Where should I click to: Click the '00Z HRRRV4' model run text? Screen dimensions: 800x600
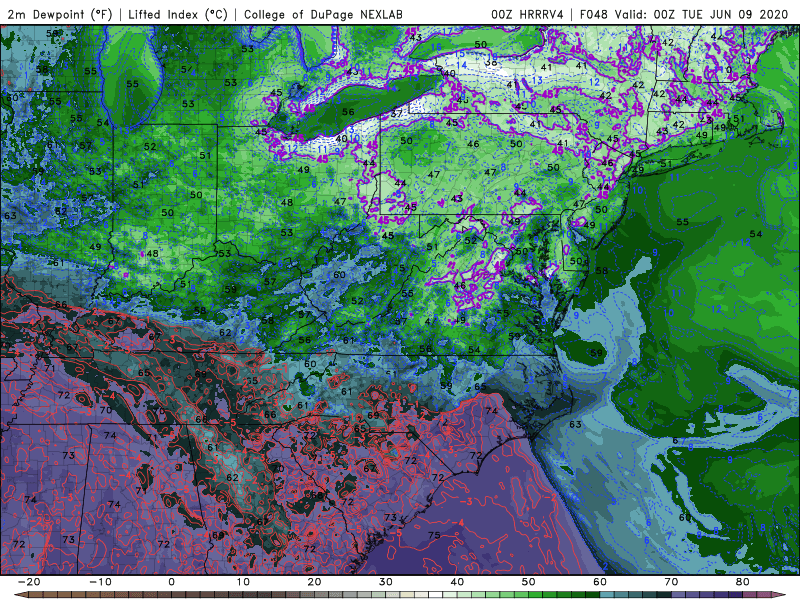click(x=527, y=14)
